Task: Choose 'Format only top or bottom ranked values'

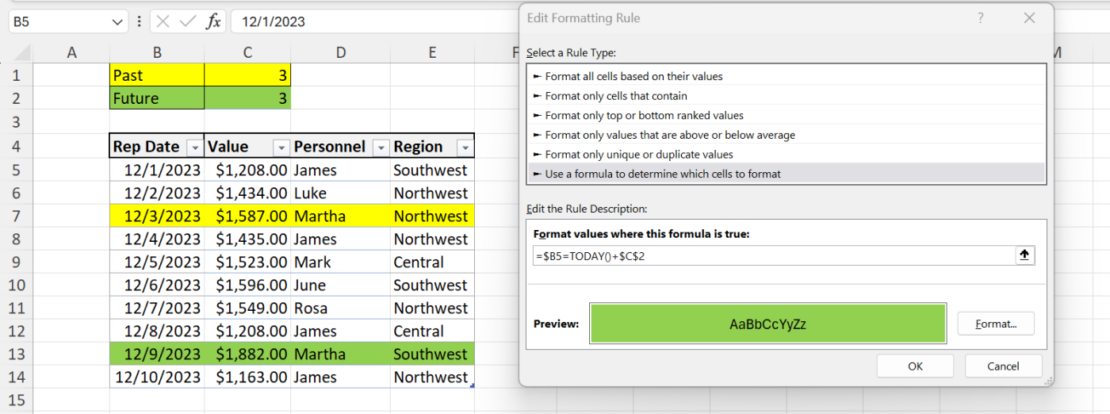Action: click(643, 115)
